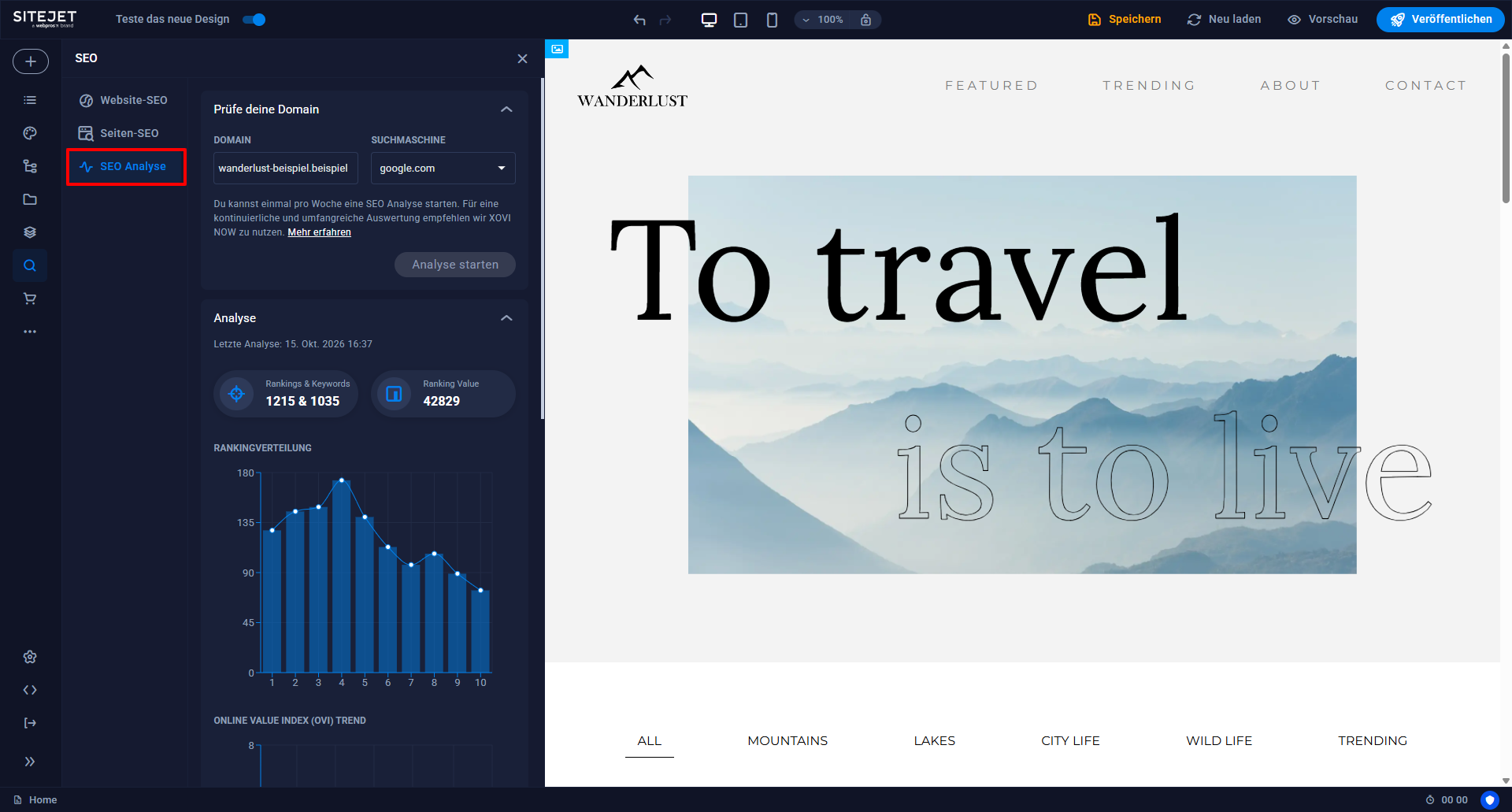Switch to tablet viewport icon
1512x812 pixels.
pyautogui.click(x=740, y=20)
